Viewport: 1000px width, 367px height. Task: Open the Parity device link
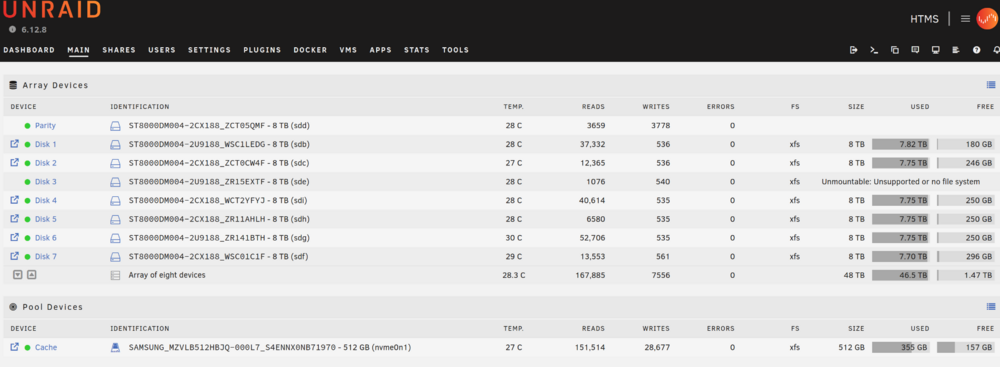pyautogui.click(x=45, y=126)
